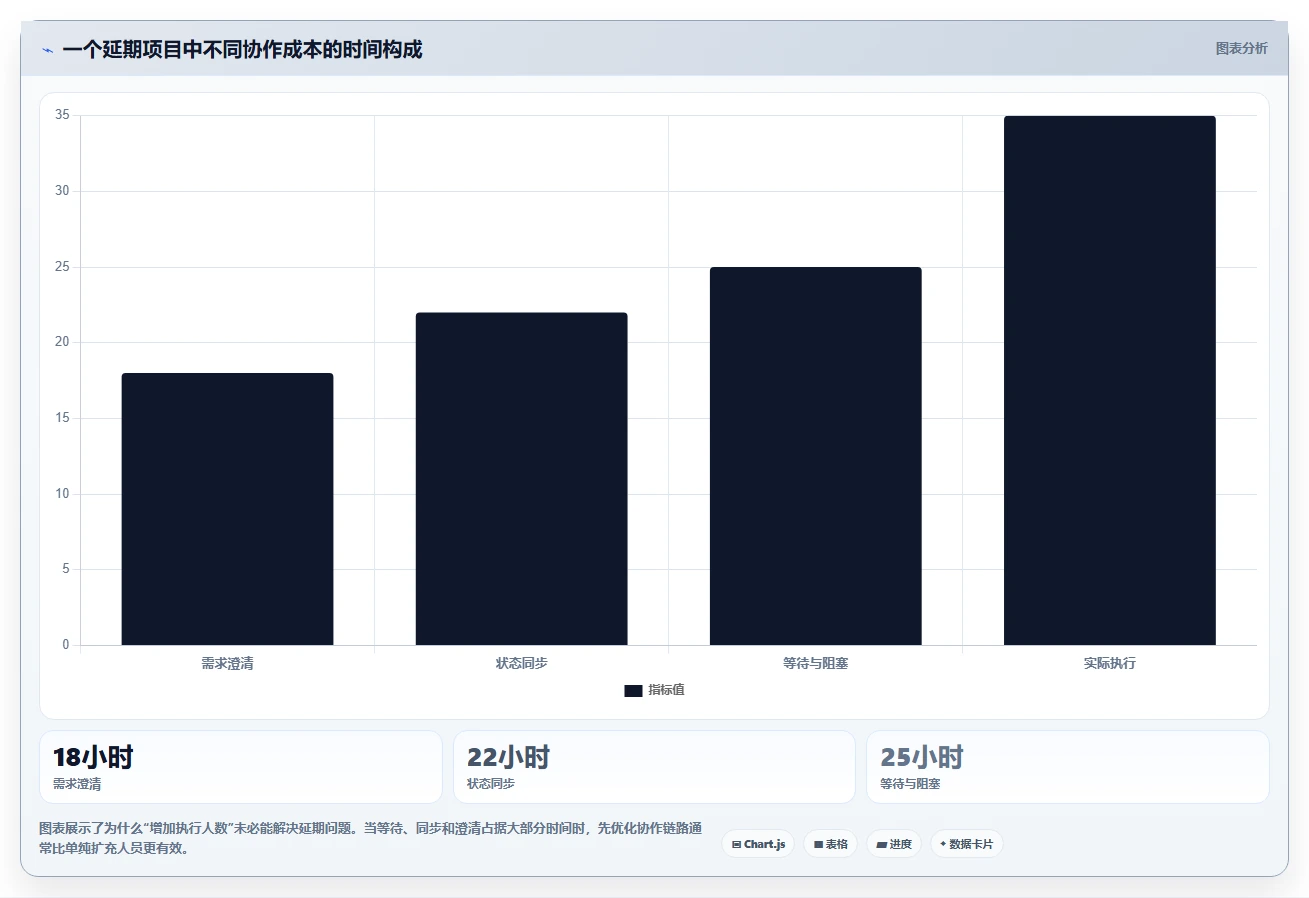
Task: Open the 22小时 状态同步 data card
Action: click(654, 767)
